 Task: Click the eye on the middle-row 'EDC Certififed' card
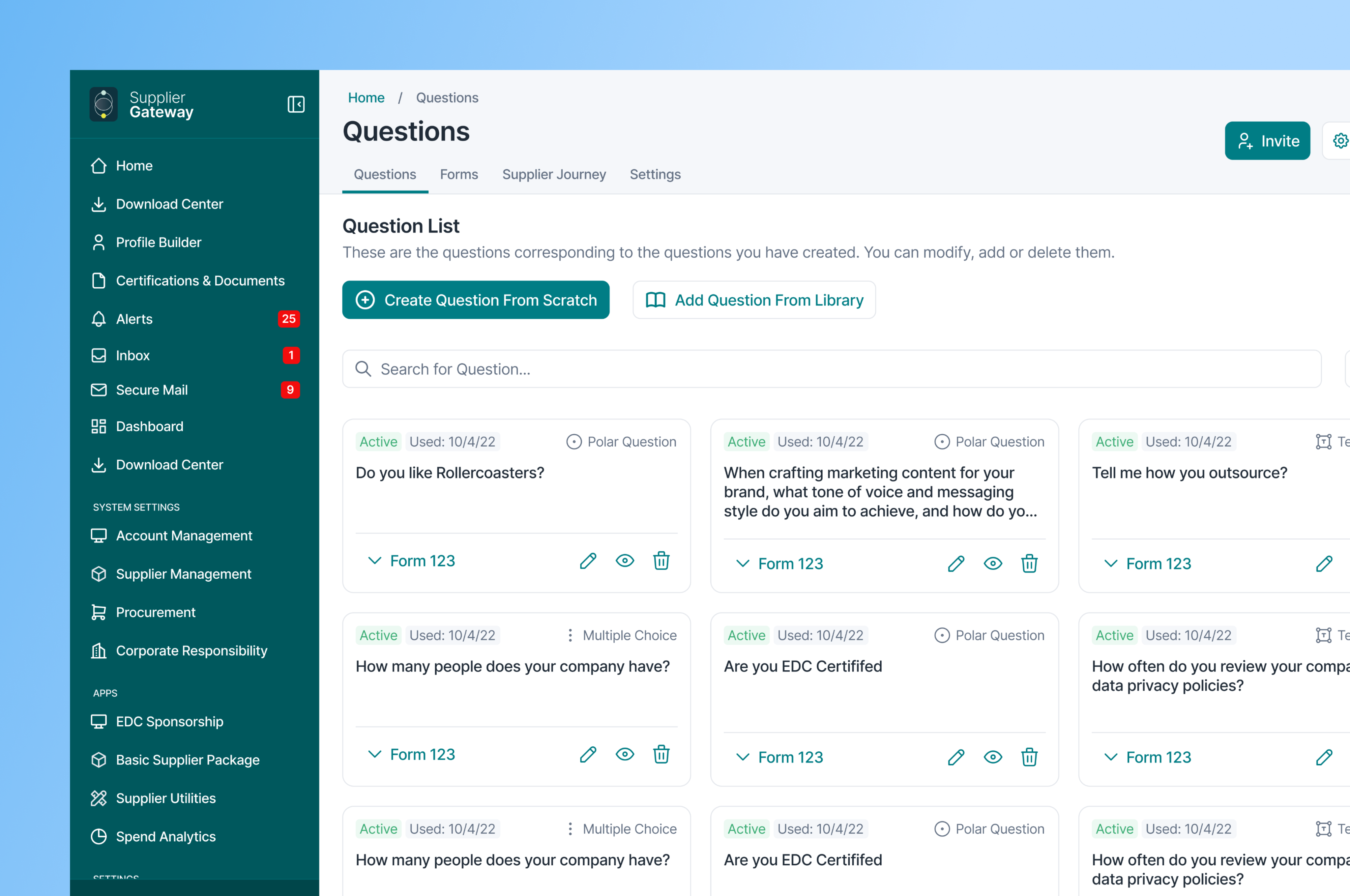click(x=993, y=757)
